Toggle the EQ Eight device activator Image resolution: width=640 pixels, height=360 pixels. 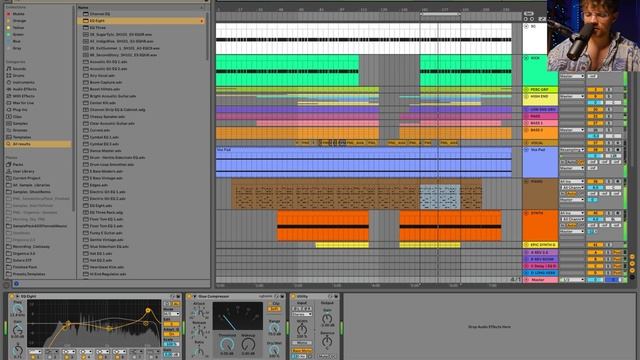click(11, 296)
